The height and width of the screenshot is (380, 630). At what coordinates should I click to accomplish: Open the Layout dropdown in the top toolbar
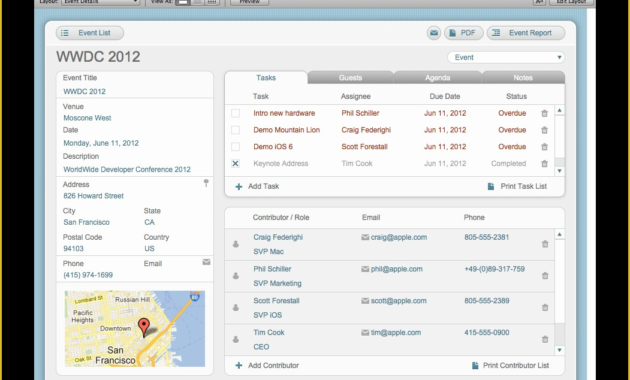tap(100, 2)
